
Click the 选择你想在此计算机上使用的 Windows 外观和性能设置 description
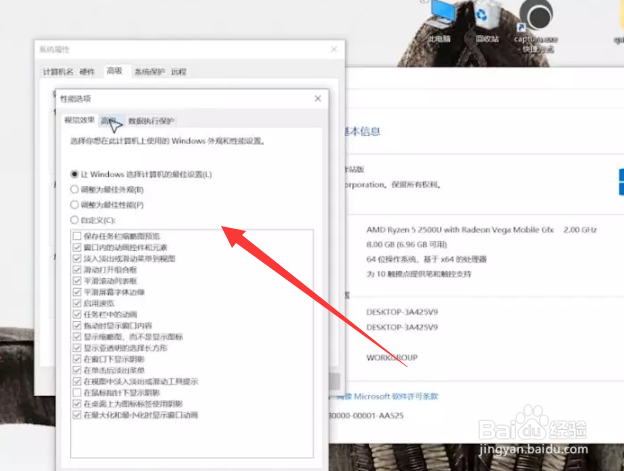click(x=168, y=141)
